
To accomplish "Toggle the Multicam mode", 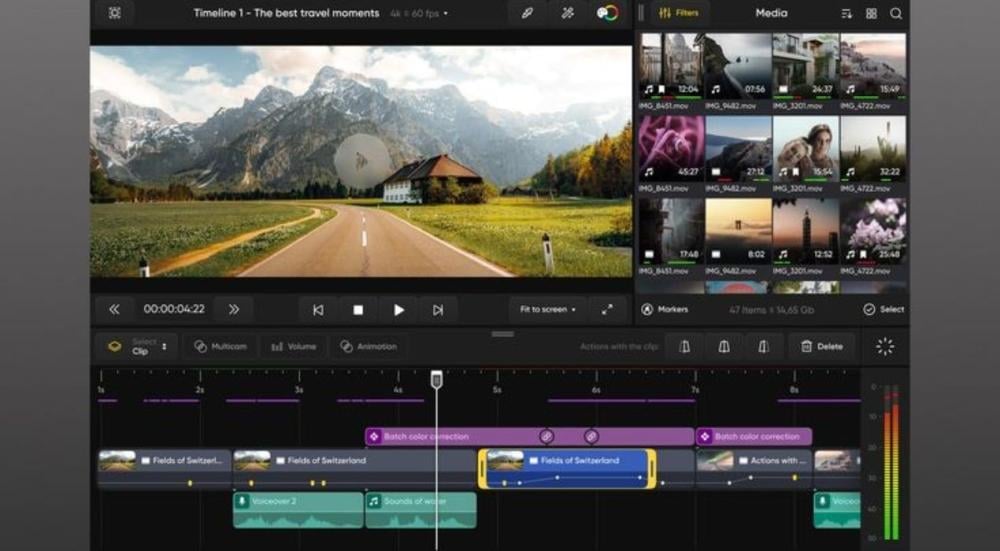I will click(x=220, y=346).
